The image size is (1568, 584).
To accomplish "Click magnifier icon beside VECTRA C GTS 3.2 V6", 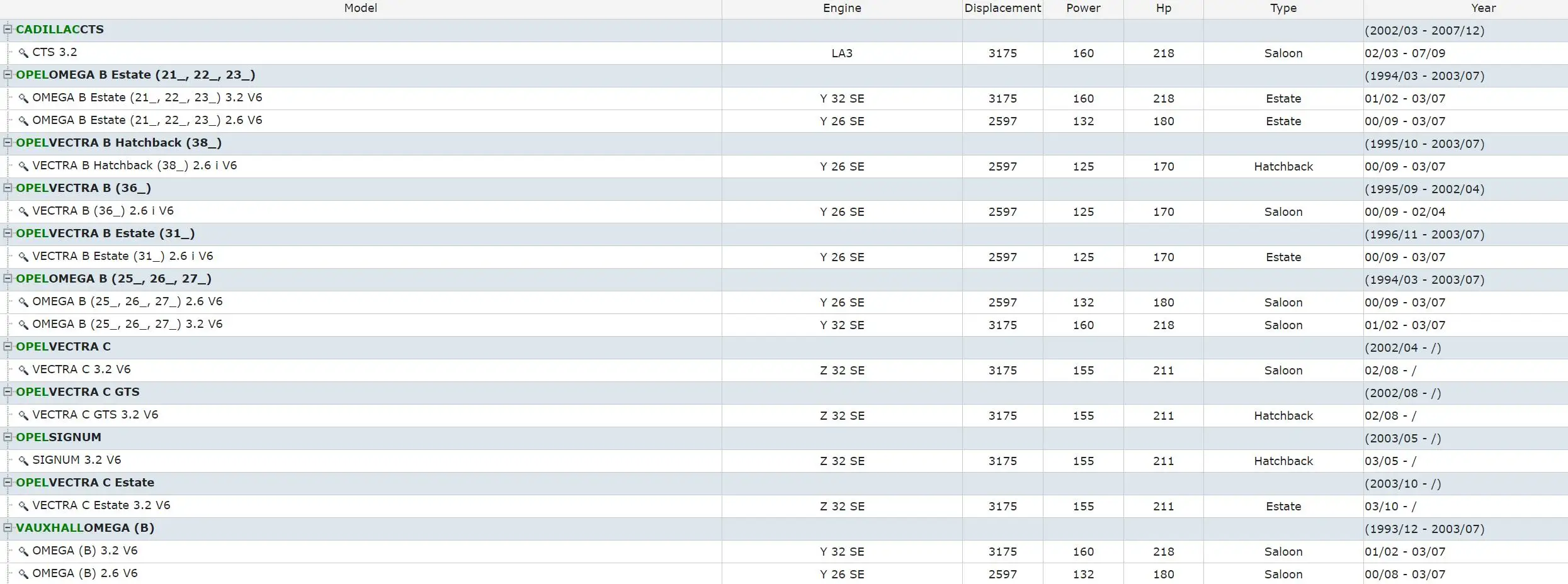I will 23,415.
